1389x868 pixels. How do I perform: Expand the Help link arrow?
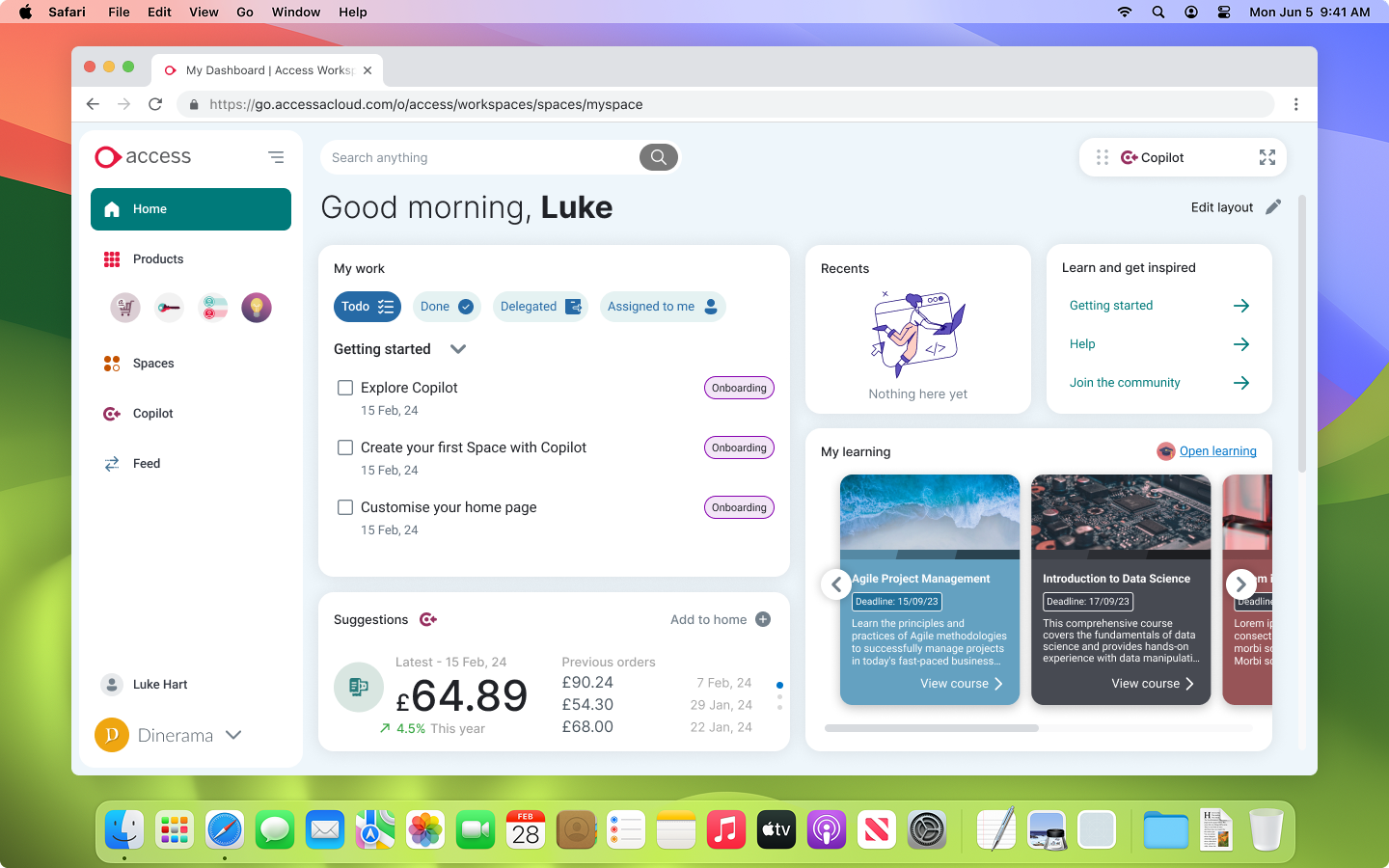(1241, 344)
